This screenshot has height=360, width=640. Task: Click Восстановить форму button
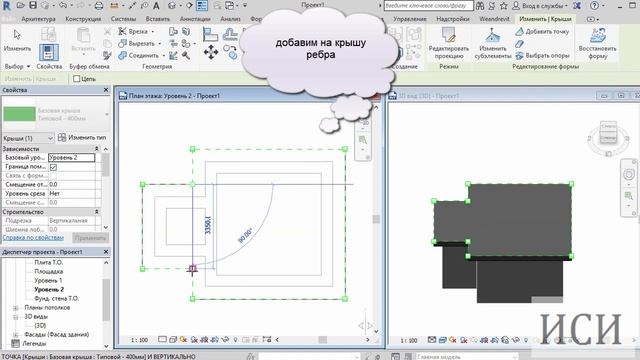(598, 43)
